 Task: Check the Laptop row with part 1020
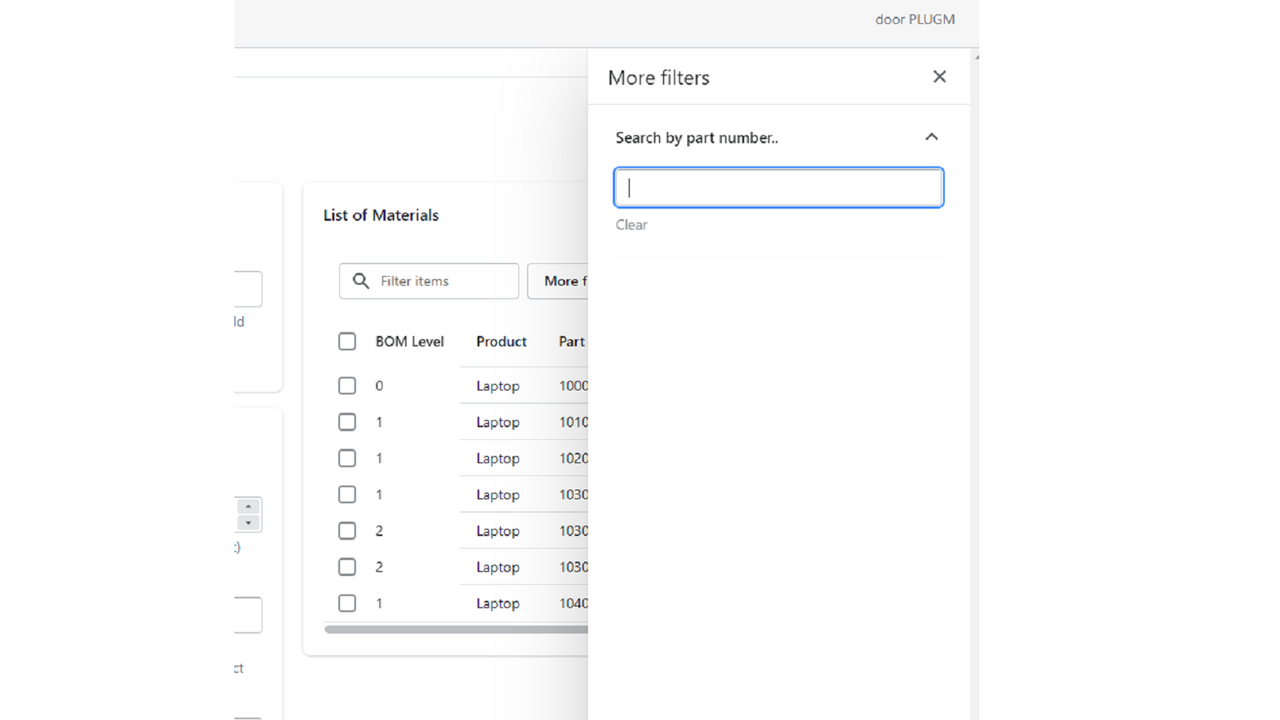pos(347,458)
